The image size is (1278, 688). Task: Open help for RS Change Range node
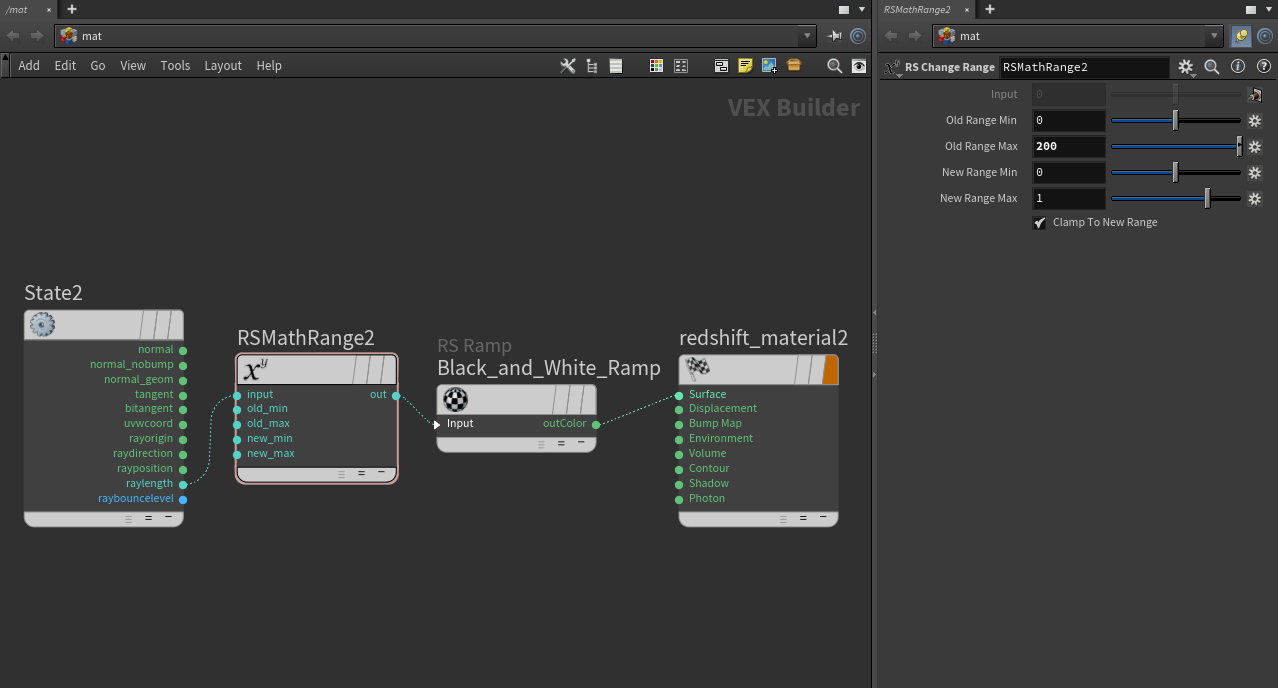pyautogui.click(x=1262, y=67)
